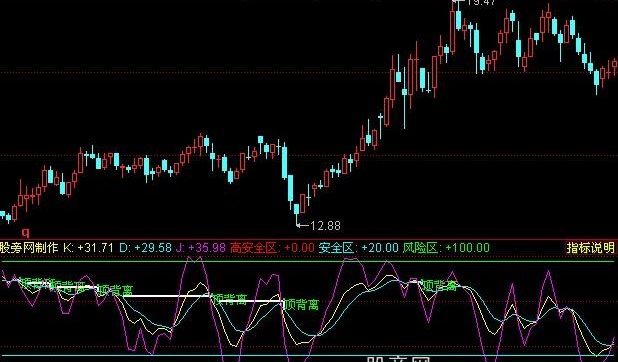
Task: Click the J: +35.98 indicator value
Action: coord(201,248)
